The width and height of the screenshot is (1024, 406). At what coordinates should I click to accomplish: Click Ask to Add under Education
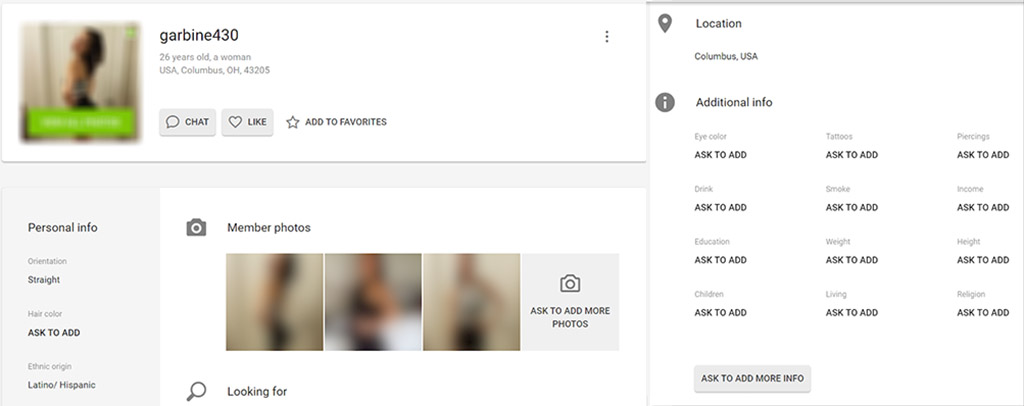pos(720,260)
